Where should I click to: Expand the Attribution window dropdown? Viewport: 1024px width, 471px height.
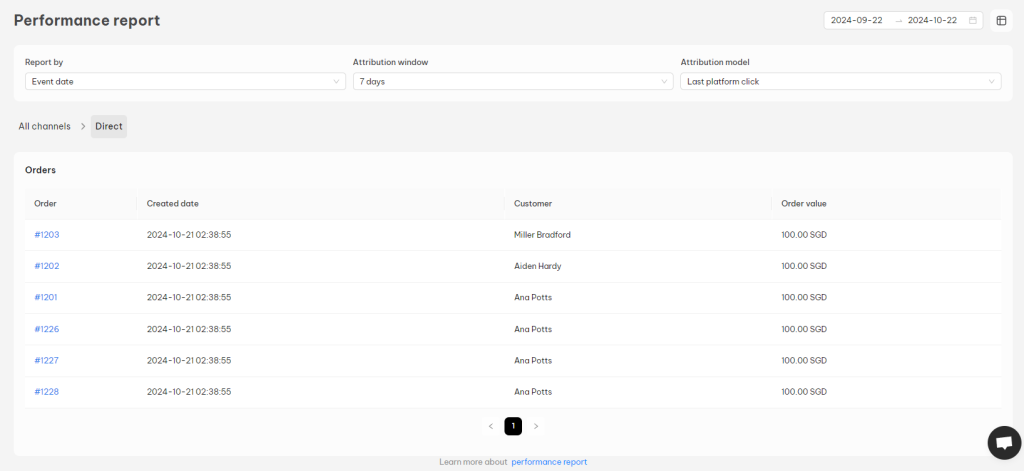coord(513,82)
